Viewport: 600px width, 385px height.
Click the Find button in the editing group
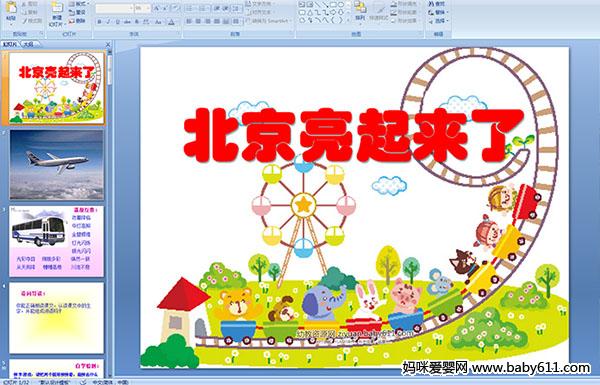pyautogui.click(x=437, y=4)
